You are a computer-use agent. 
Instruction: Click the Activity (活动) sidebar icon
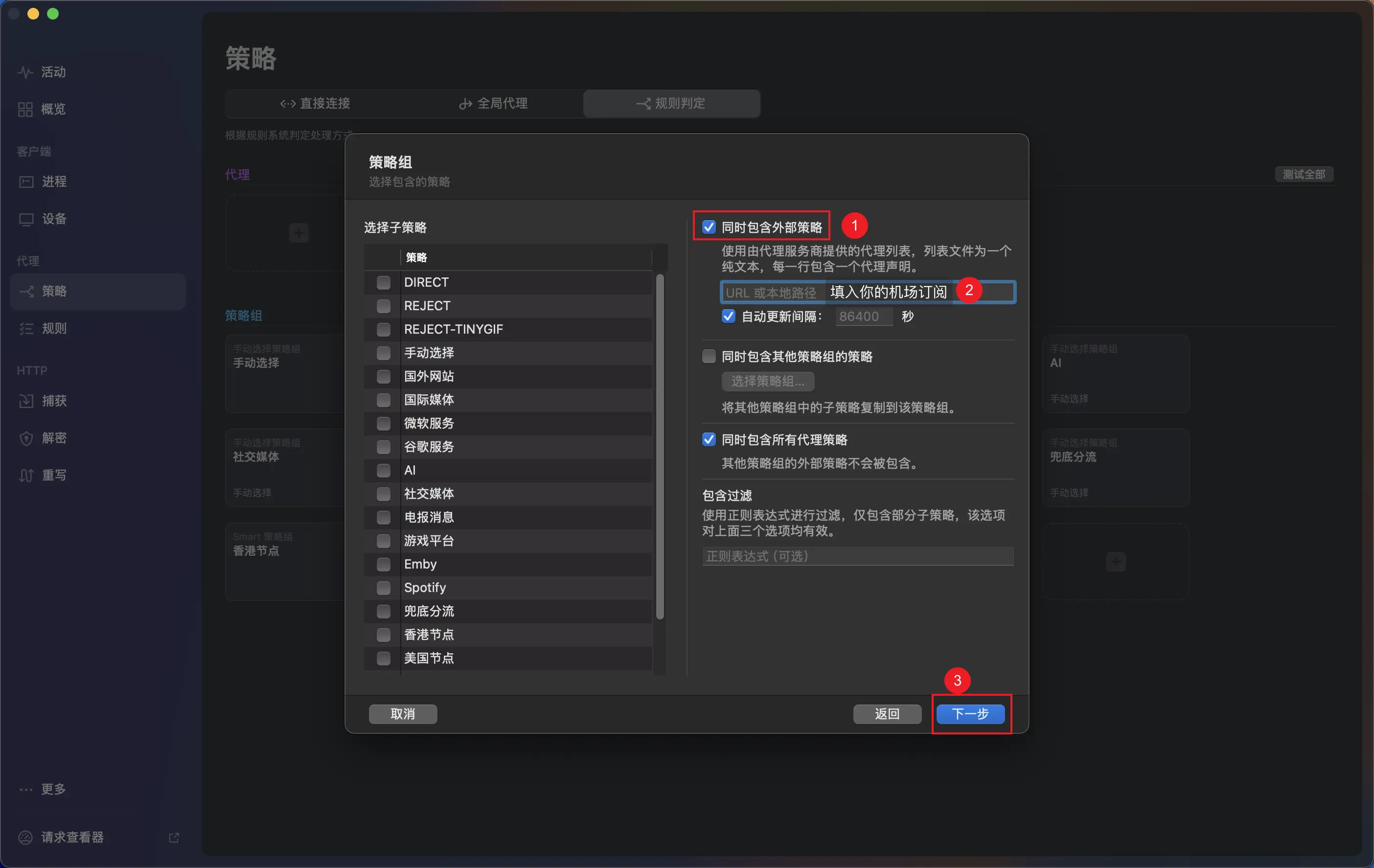[25, 72]
